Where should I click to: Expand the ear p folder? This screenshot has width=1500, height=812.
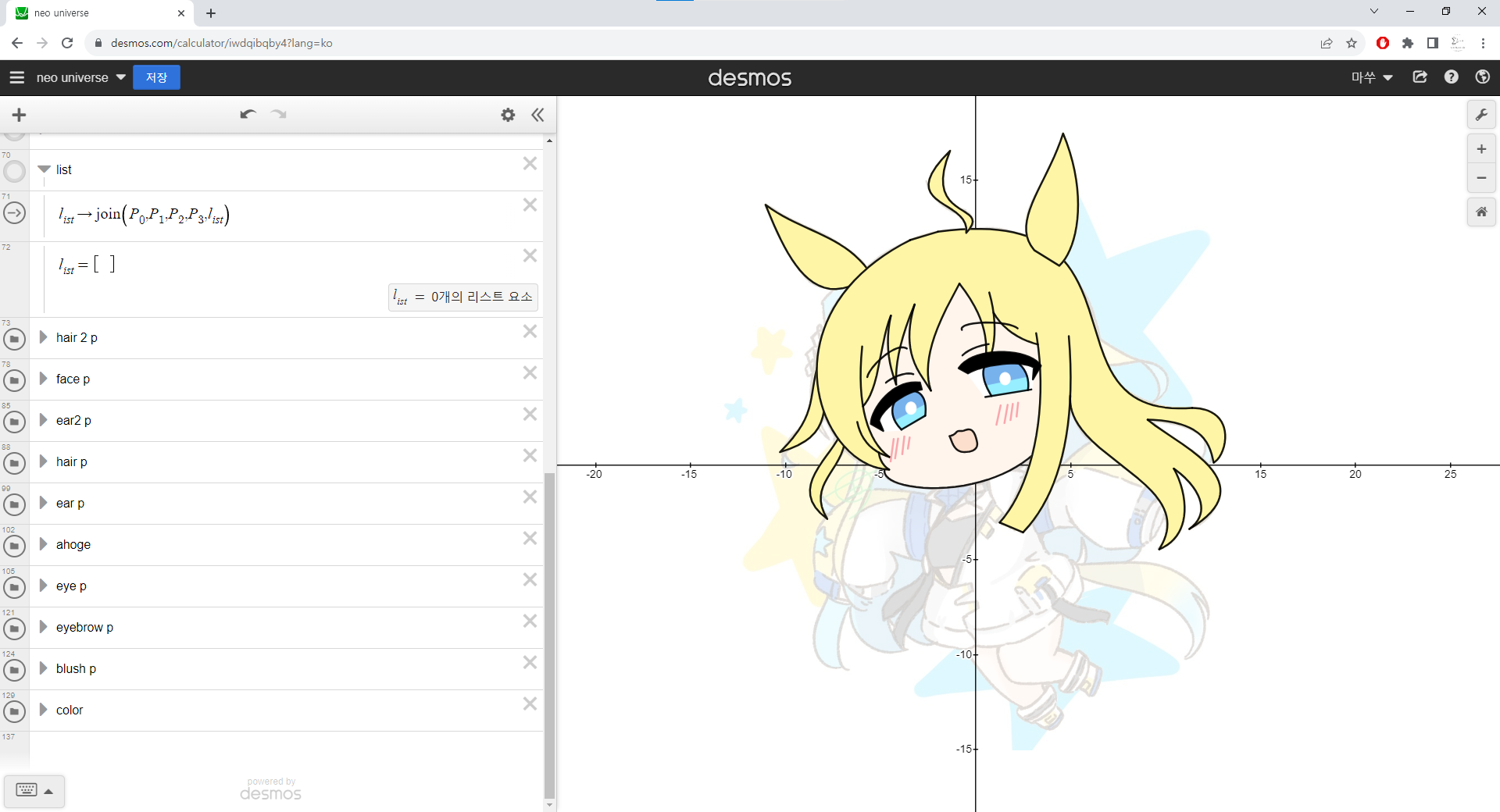click(44, 503)
